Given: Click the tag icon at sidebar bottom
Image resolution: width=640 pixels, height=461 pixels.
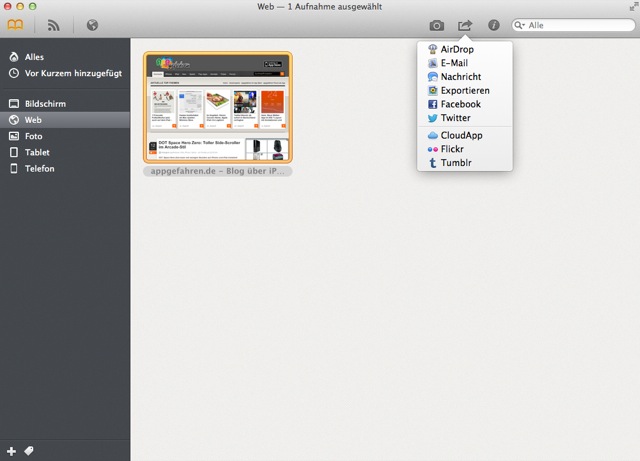Looking at the screenshot, I should click(x=29, y=451).
